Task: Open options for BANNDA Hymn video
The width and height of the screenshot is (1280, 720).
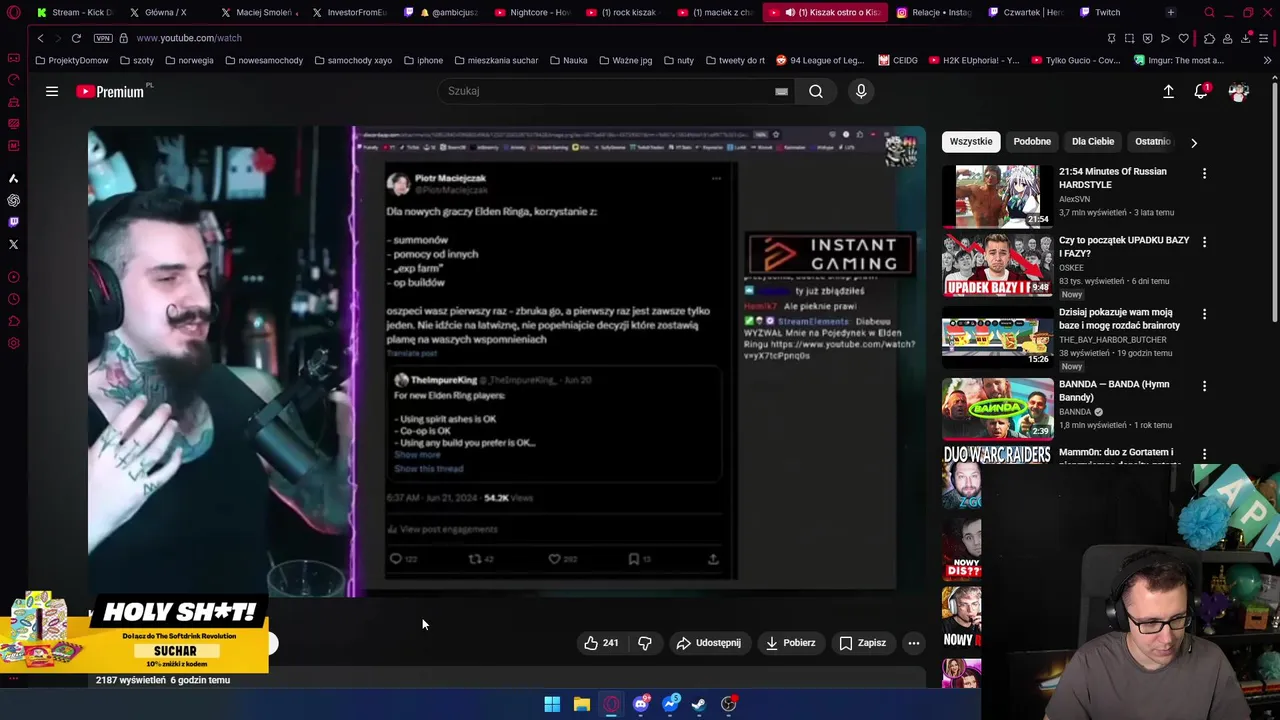Action: pos(1204,386)
